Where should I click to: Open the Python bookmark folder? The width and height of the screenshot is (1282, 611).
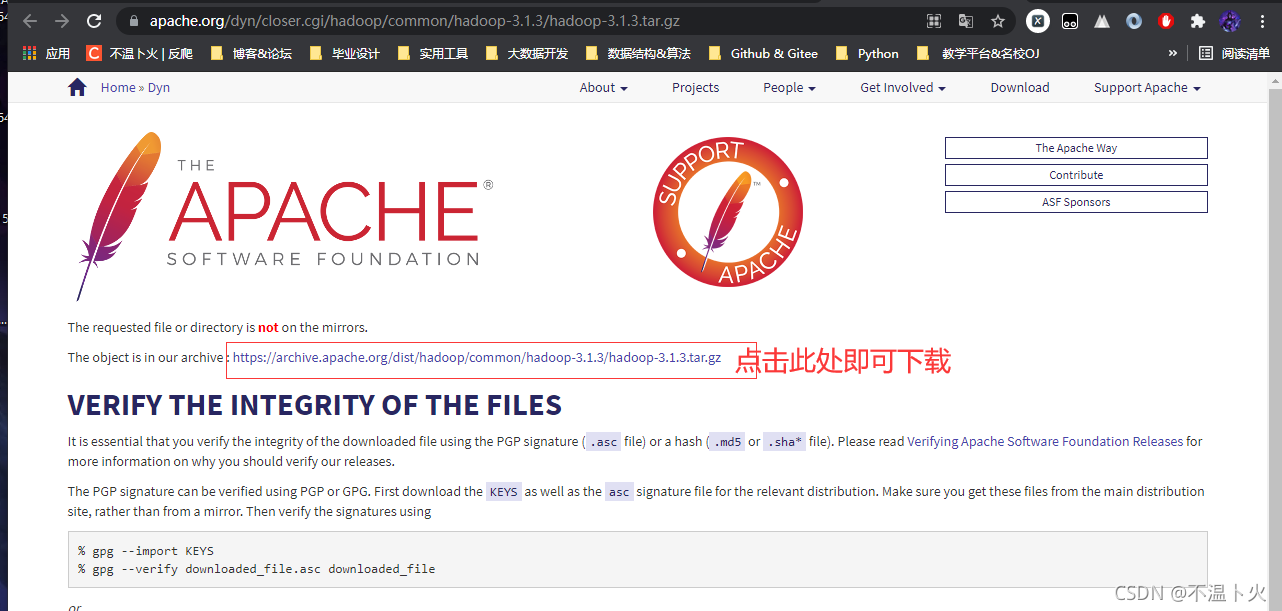[x=866, y=54]
